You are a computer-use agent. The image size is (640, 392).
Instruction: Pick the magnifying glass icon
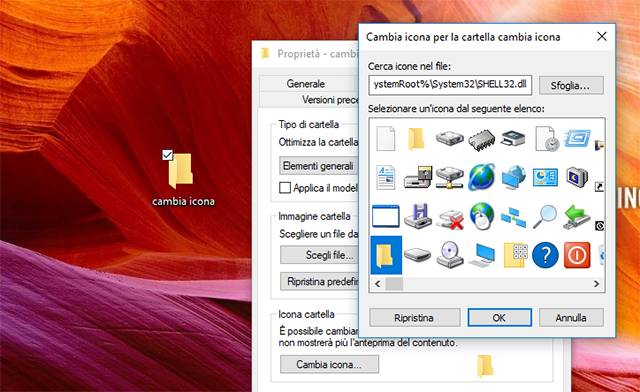(545, 216)
